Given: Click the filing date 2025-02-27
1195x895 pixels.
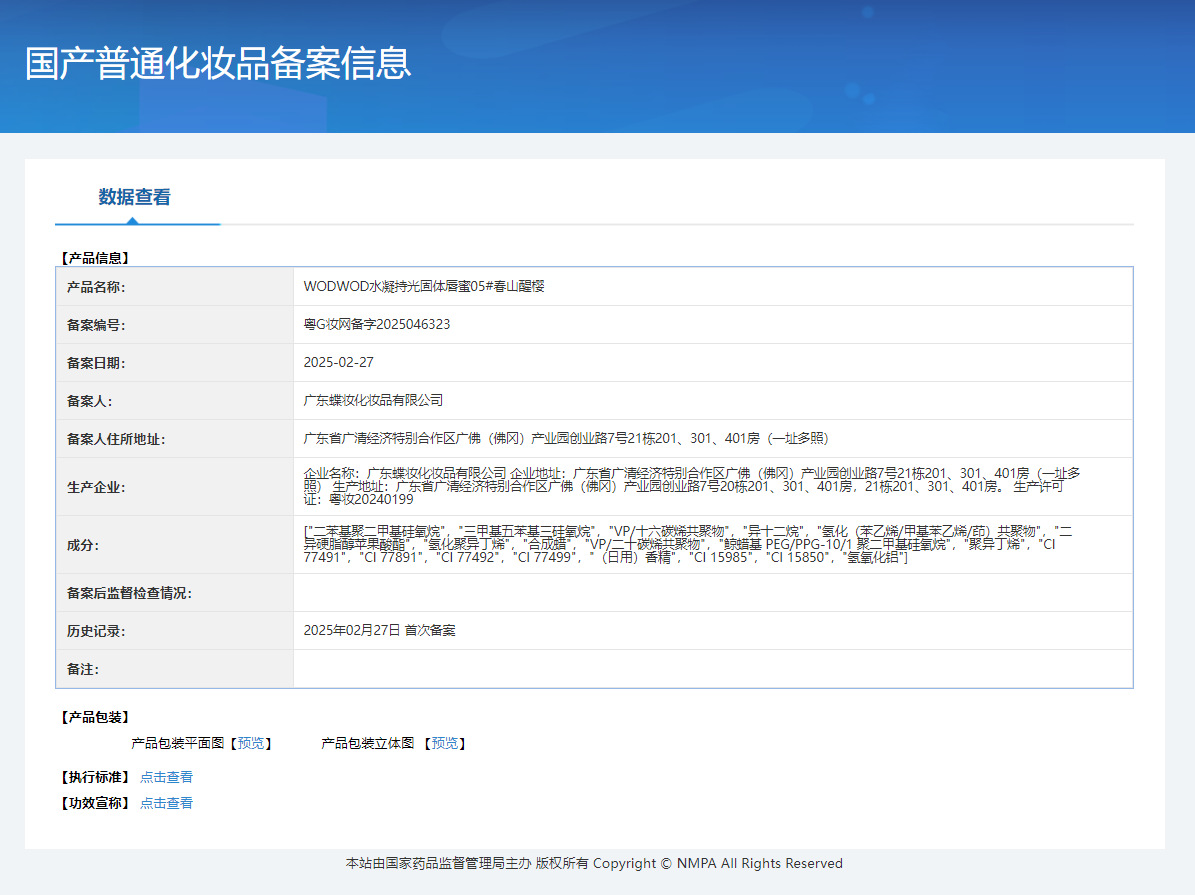Looking at the screenshot, I should click(338, 363).
